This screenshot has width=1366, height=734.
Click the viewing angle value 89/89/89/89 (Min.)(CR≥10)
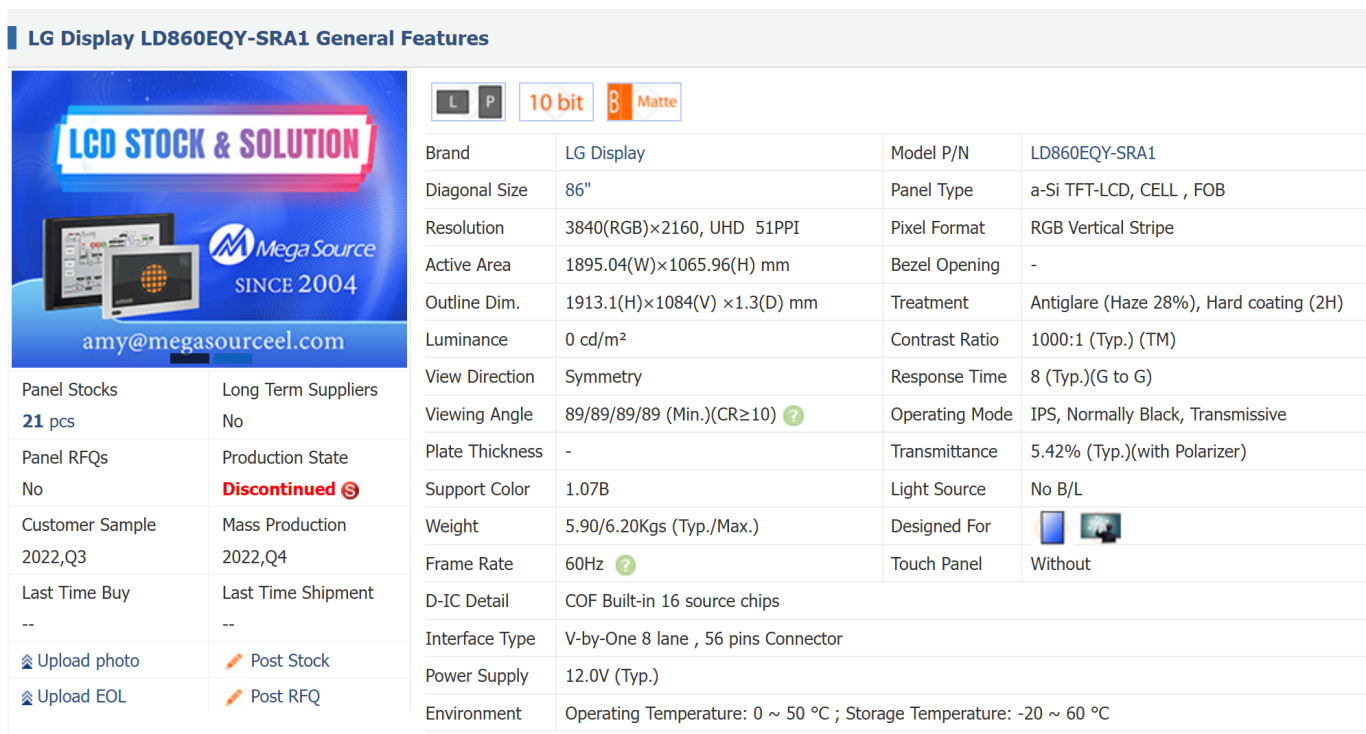click(670, 415)
